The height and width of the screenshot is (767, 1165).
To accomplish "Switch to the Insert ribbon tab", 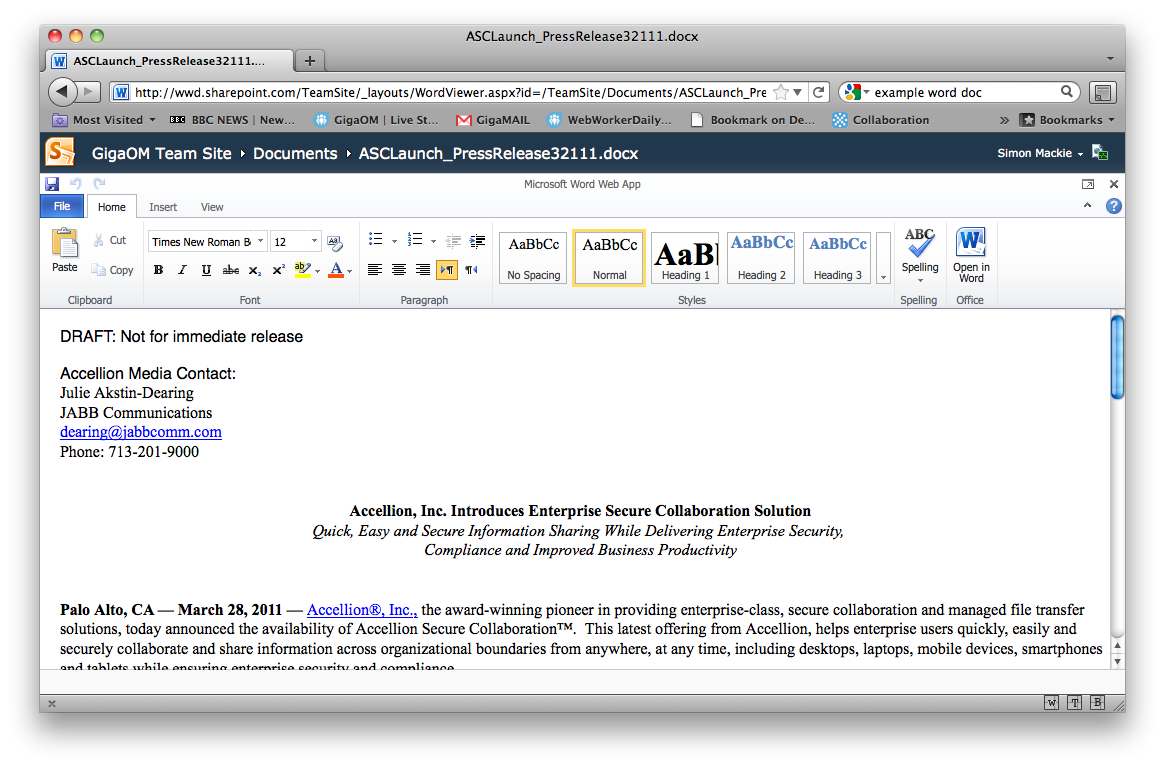I will (163, 207).
